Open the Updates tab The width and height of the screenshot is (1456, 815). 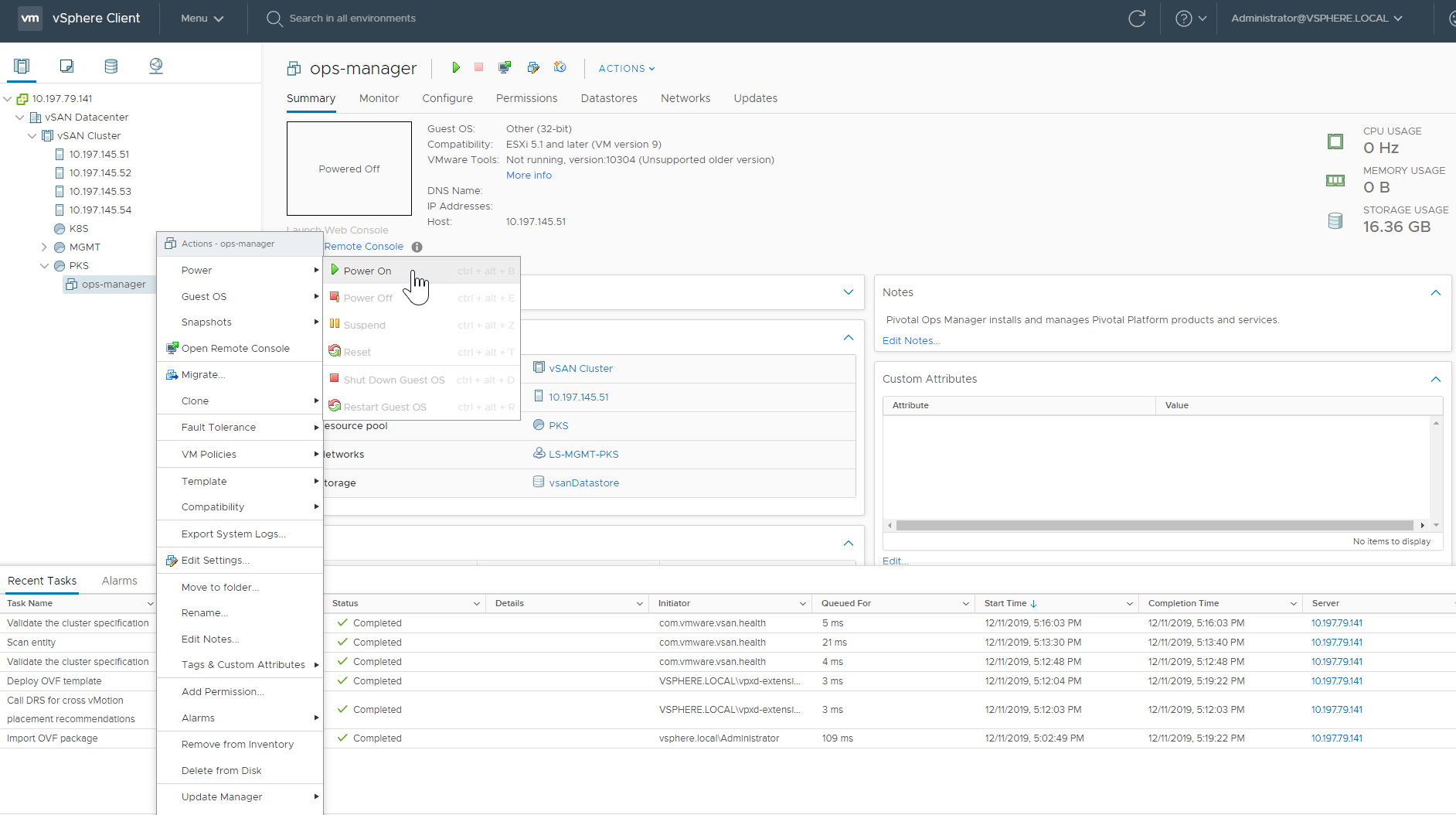coord(756,98)
